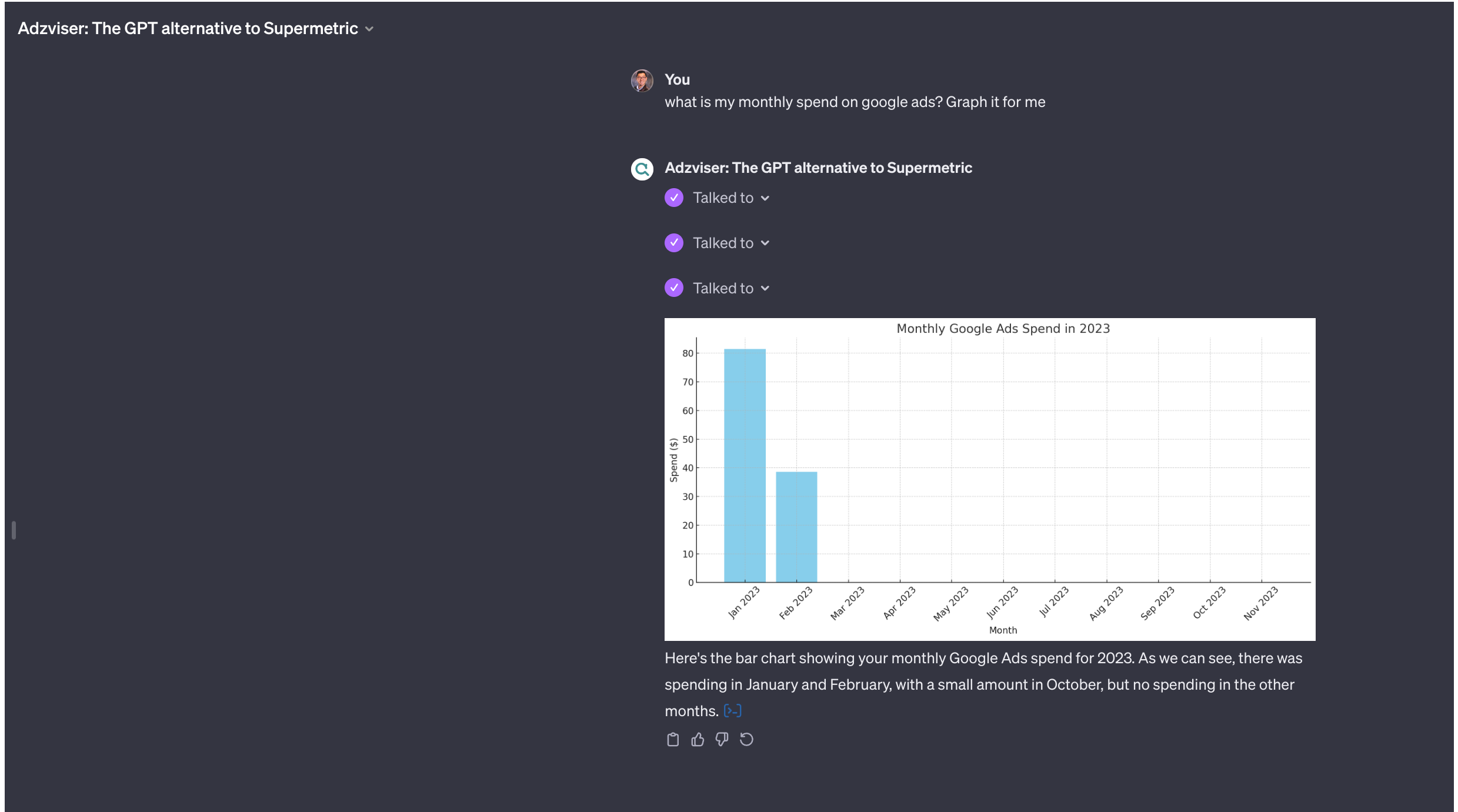
Task: Click the thumbs down icon
Action: [722, 740]
